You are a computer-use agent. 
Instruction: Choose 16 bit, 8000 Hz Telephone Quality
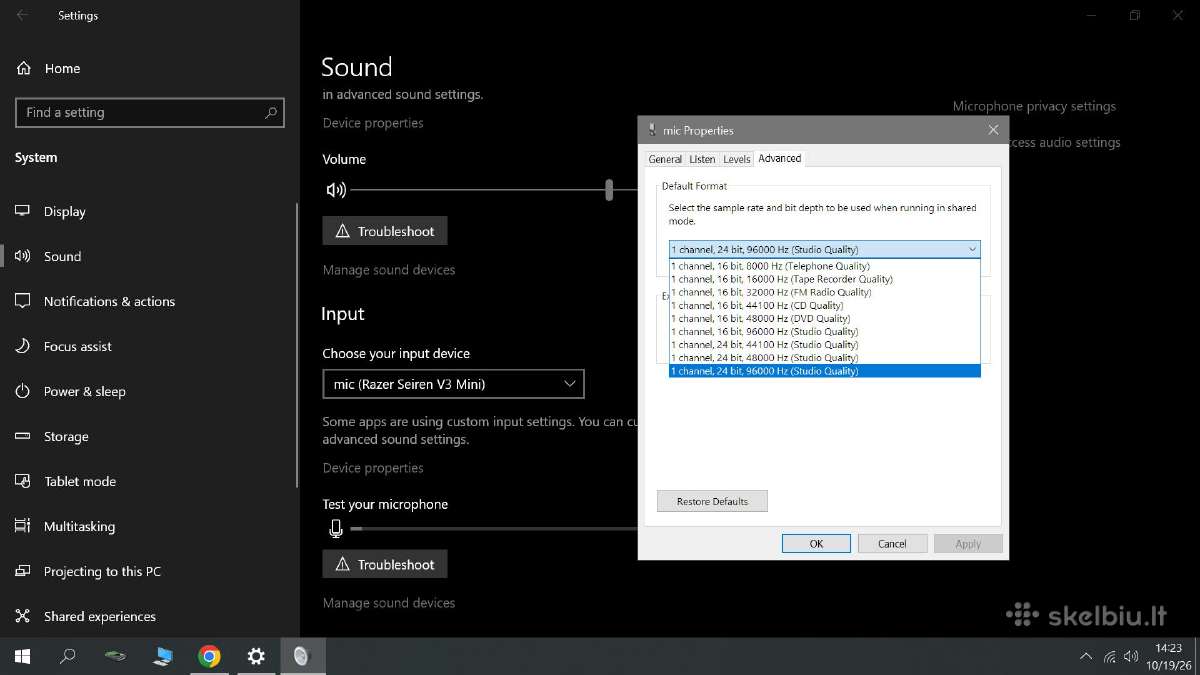point(824,266)
